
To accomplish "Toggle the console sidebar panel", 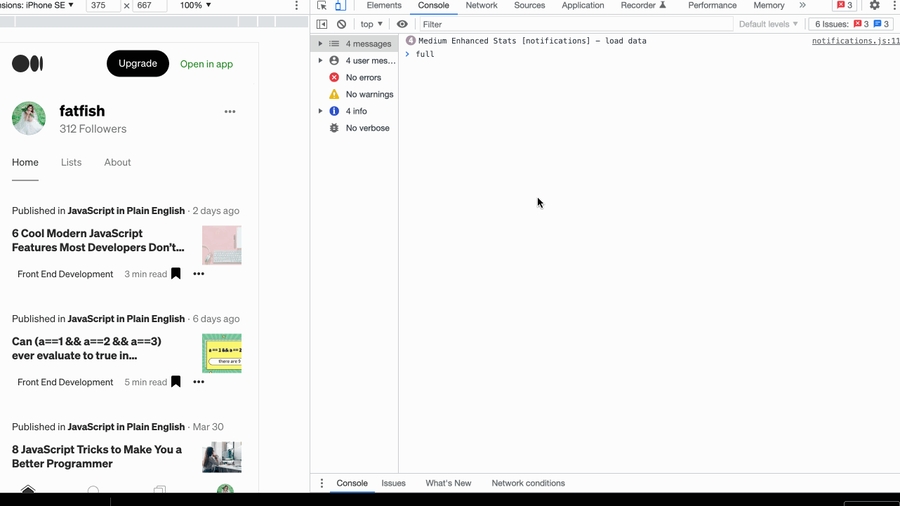I will (322, 24).
